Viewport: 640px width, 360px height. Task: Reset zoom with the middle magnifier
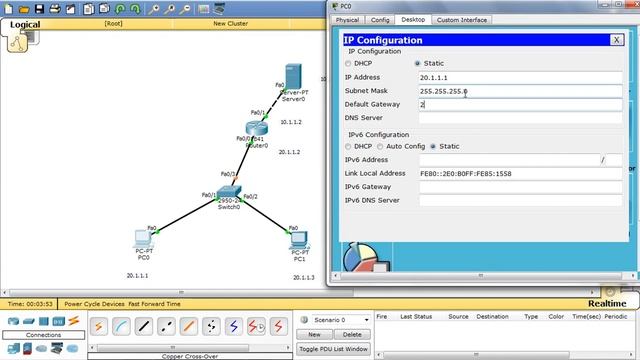[x=169, y=9]
